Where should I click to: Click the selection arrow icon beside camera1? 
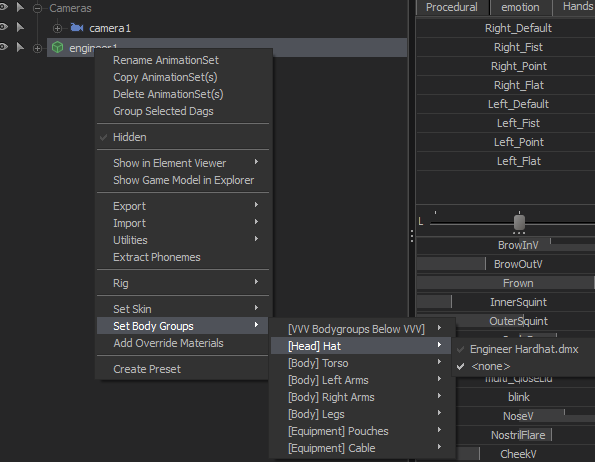[x=20, y=27]
